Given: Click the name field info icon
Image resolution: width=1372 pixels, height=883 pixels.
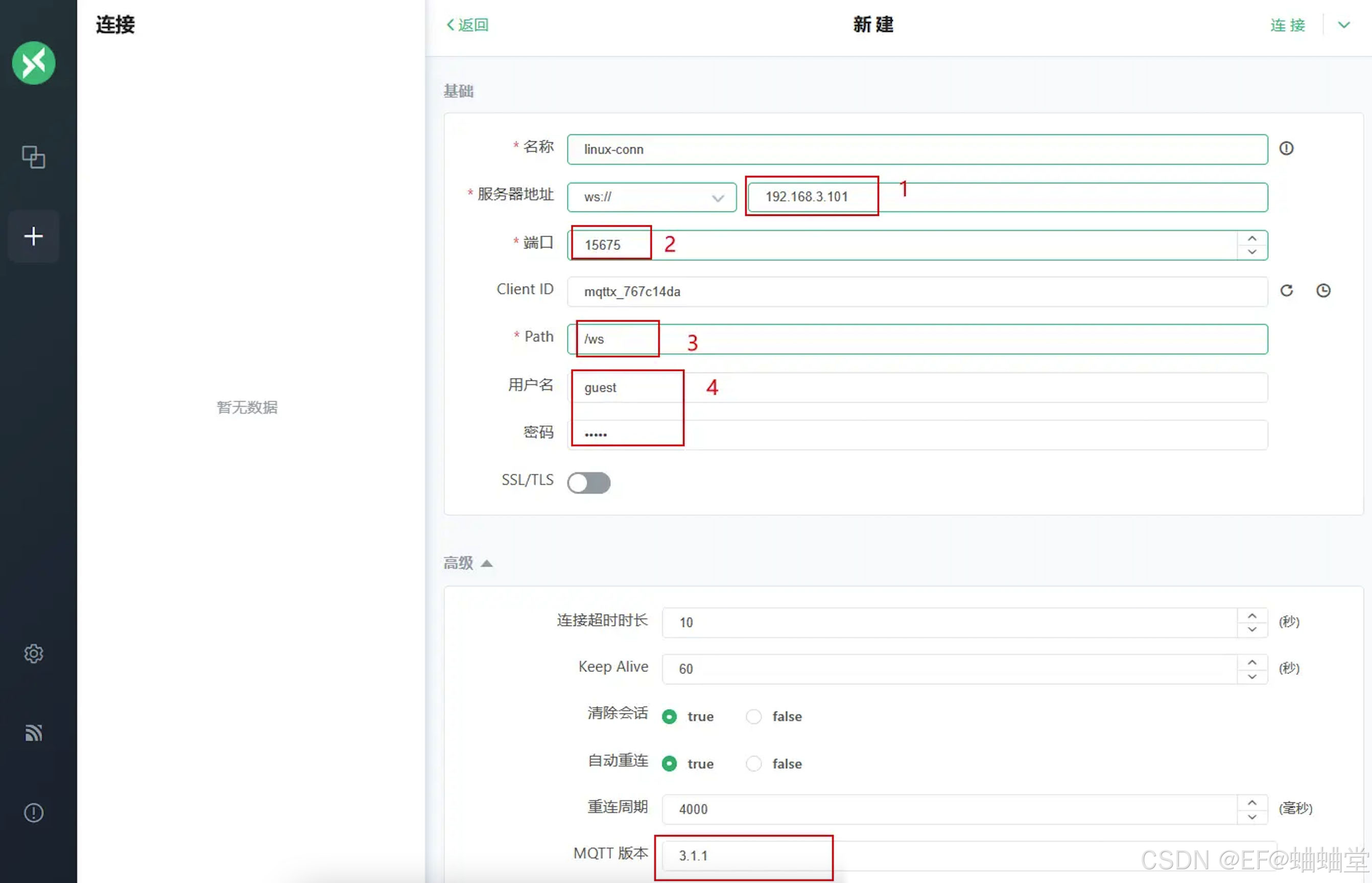Looking at the screenshot, I should point(1287,149).
